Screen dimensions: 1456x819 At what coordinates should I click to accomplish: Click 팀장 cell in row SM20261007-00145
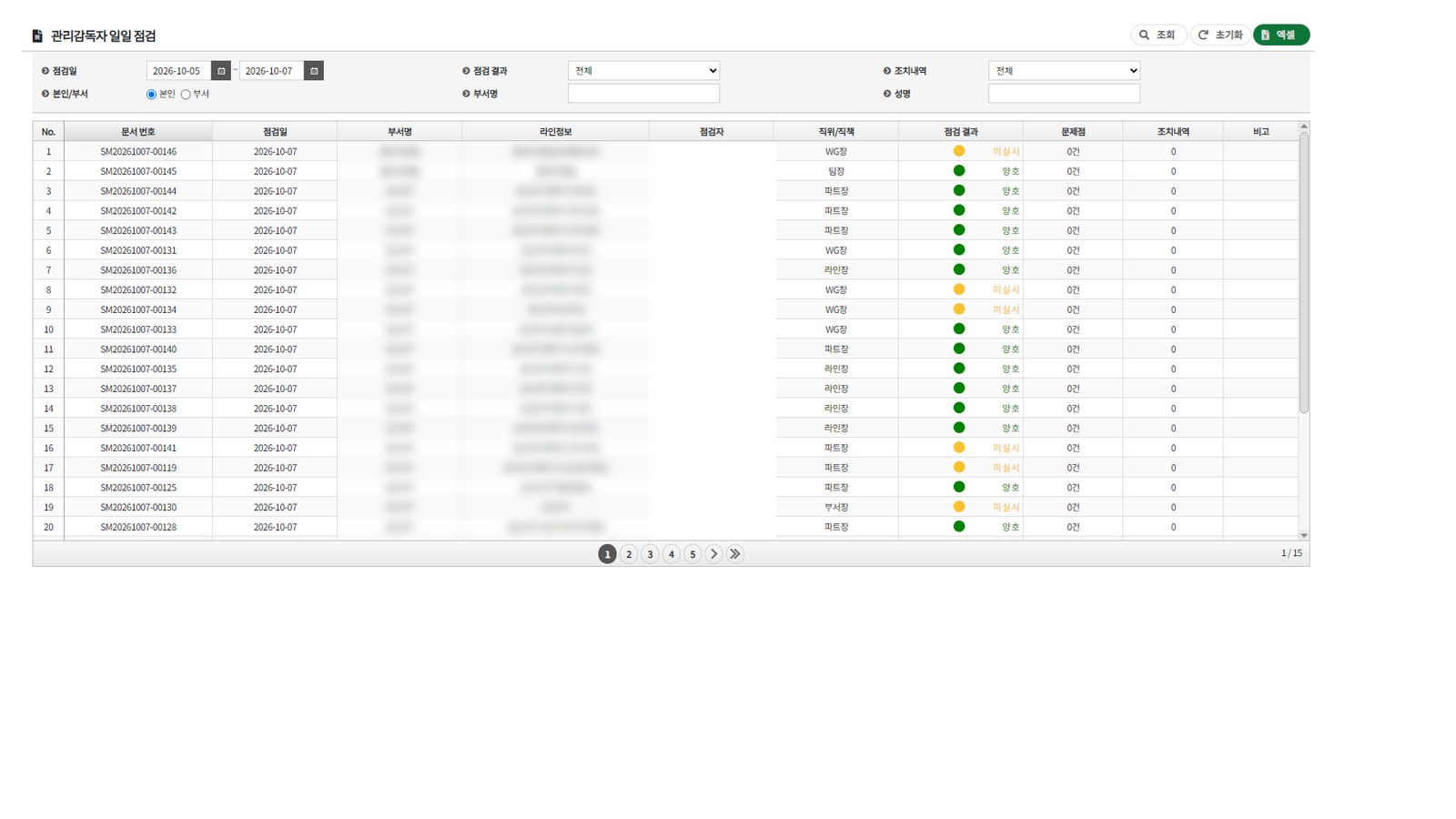click(x=836, y=171)
